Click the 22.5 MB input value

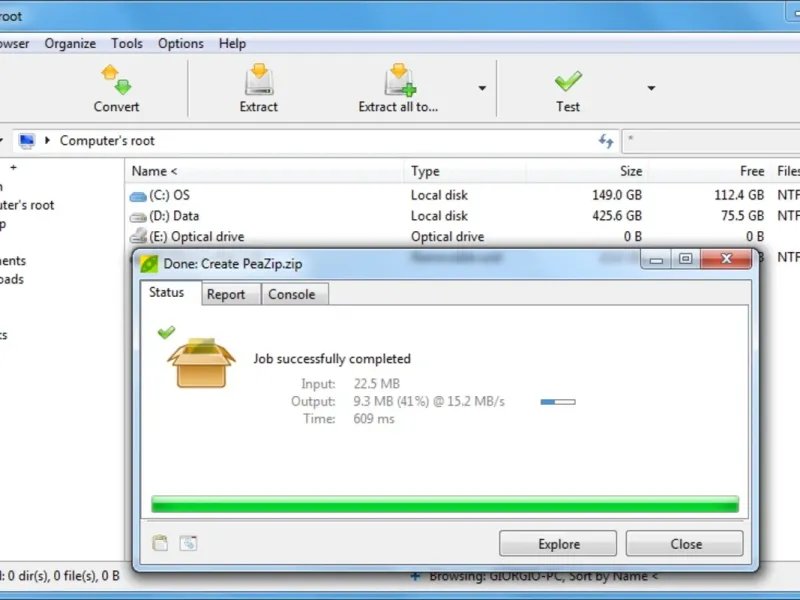[377, 384]
